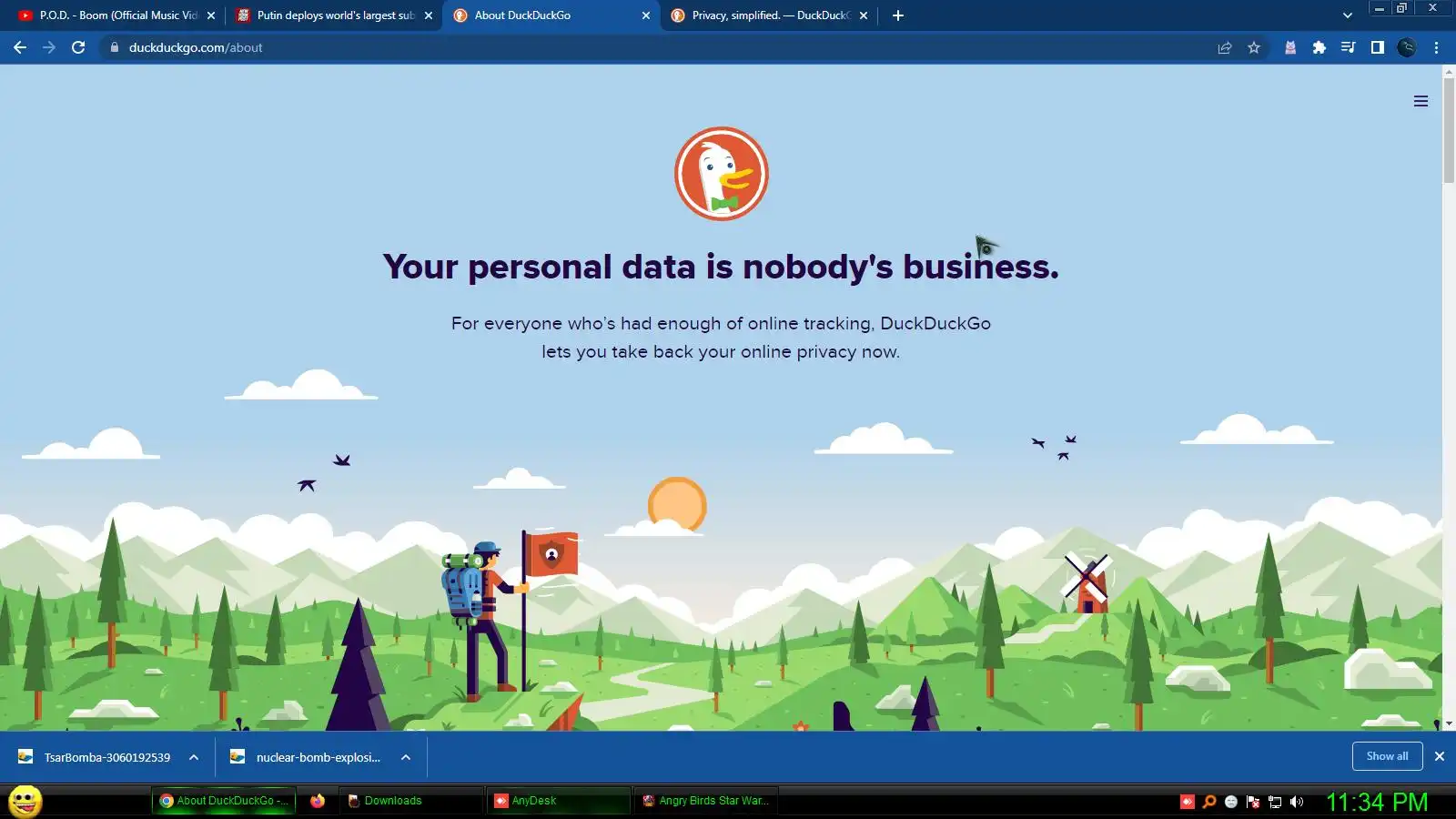The width and height of the screenshot is (1456, 819).
Task: Click the headline about personal data
Action: pos(721,267)
